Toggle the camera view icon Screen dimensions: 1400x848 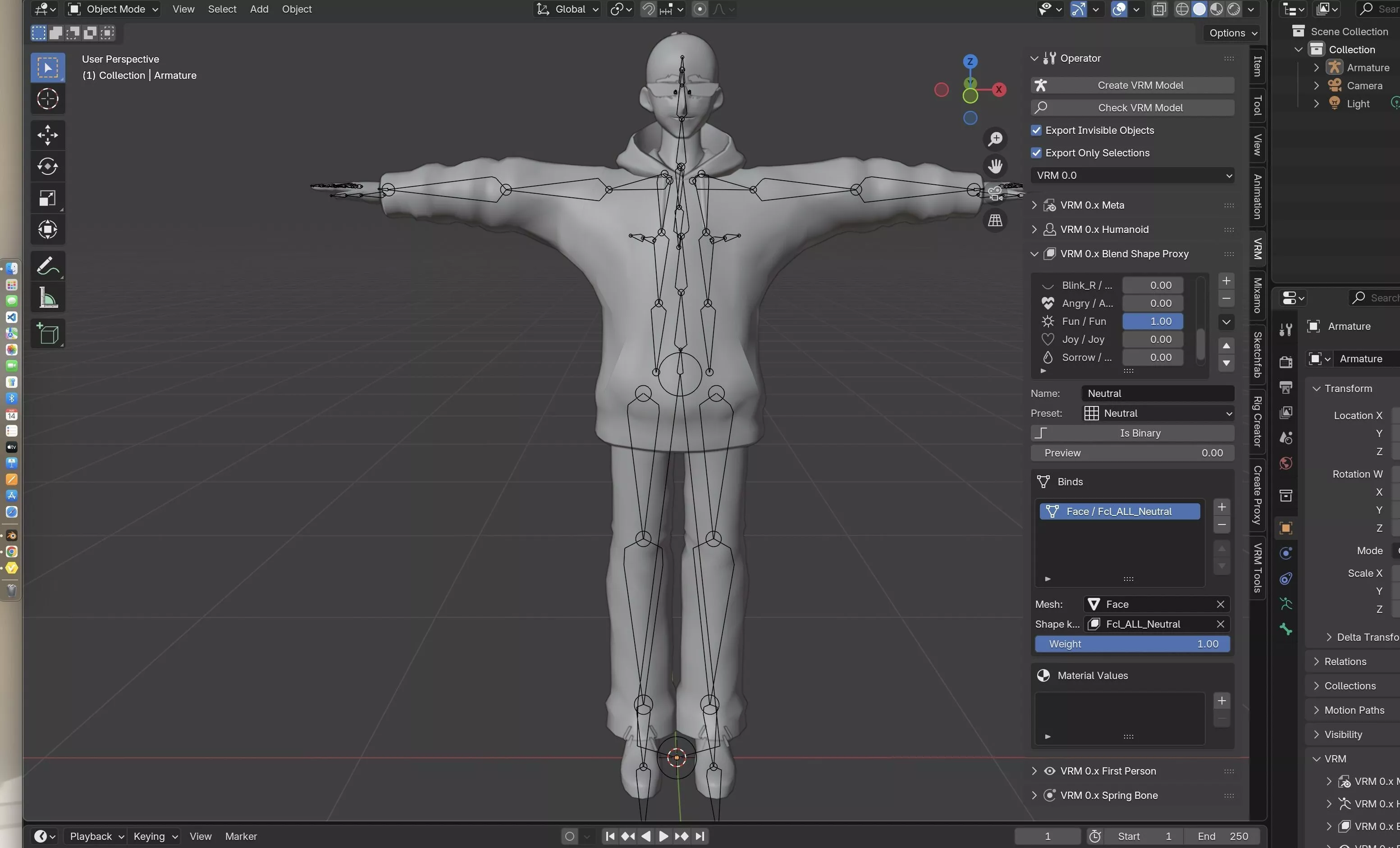click(x=995, y=193)
